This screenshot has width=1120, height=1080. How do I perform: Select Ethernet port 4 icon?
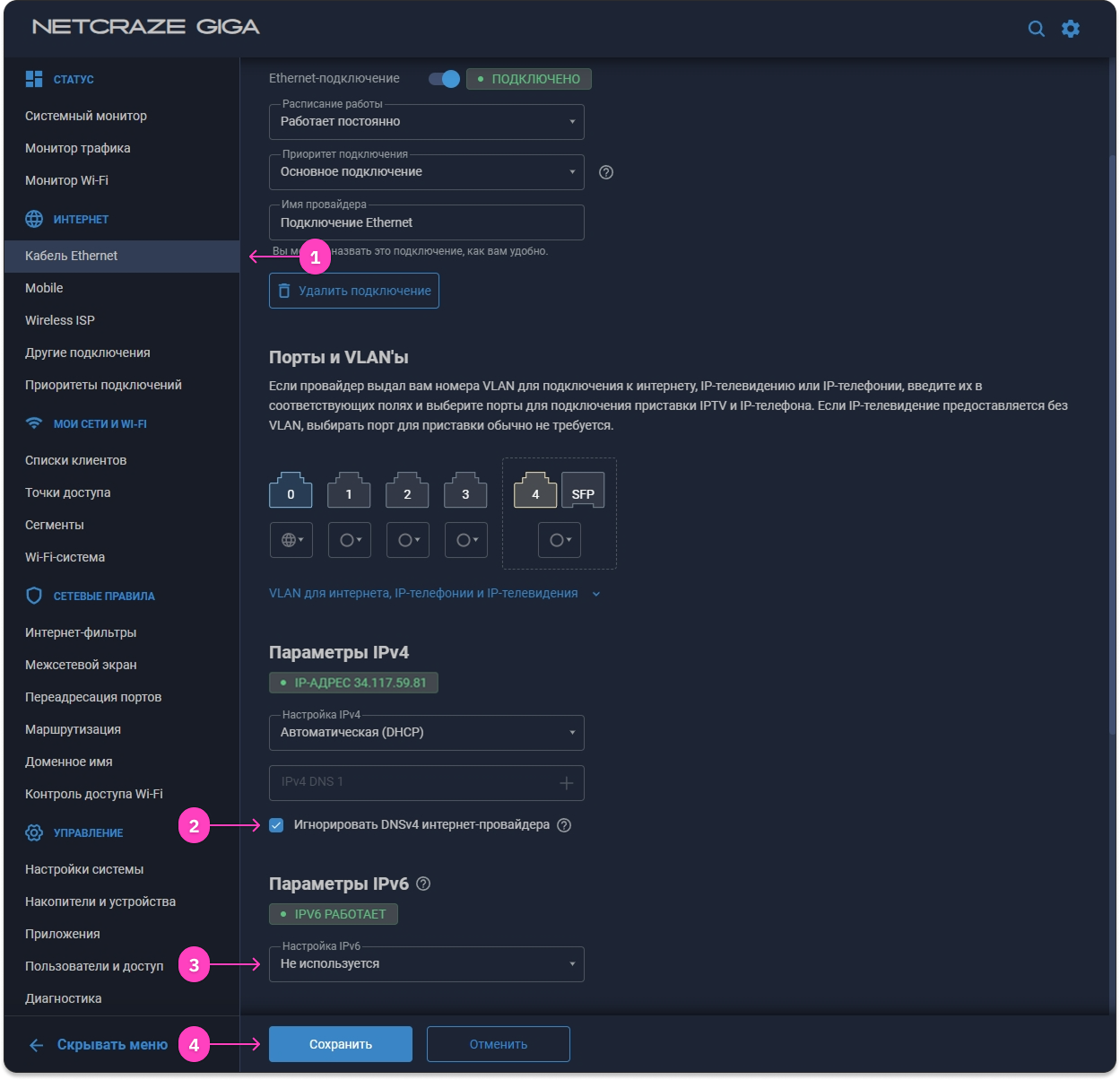pos(535,491)
